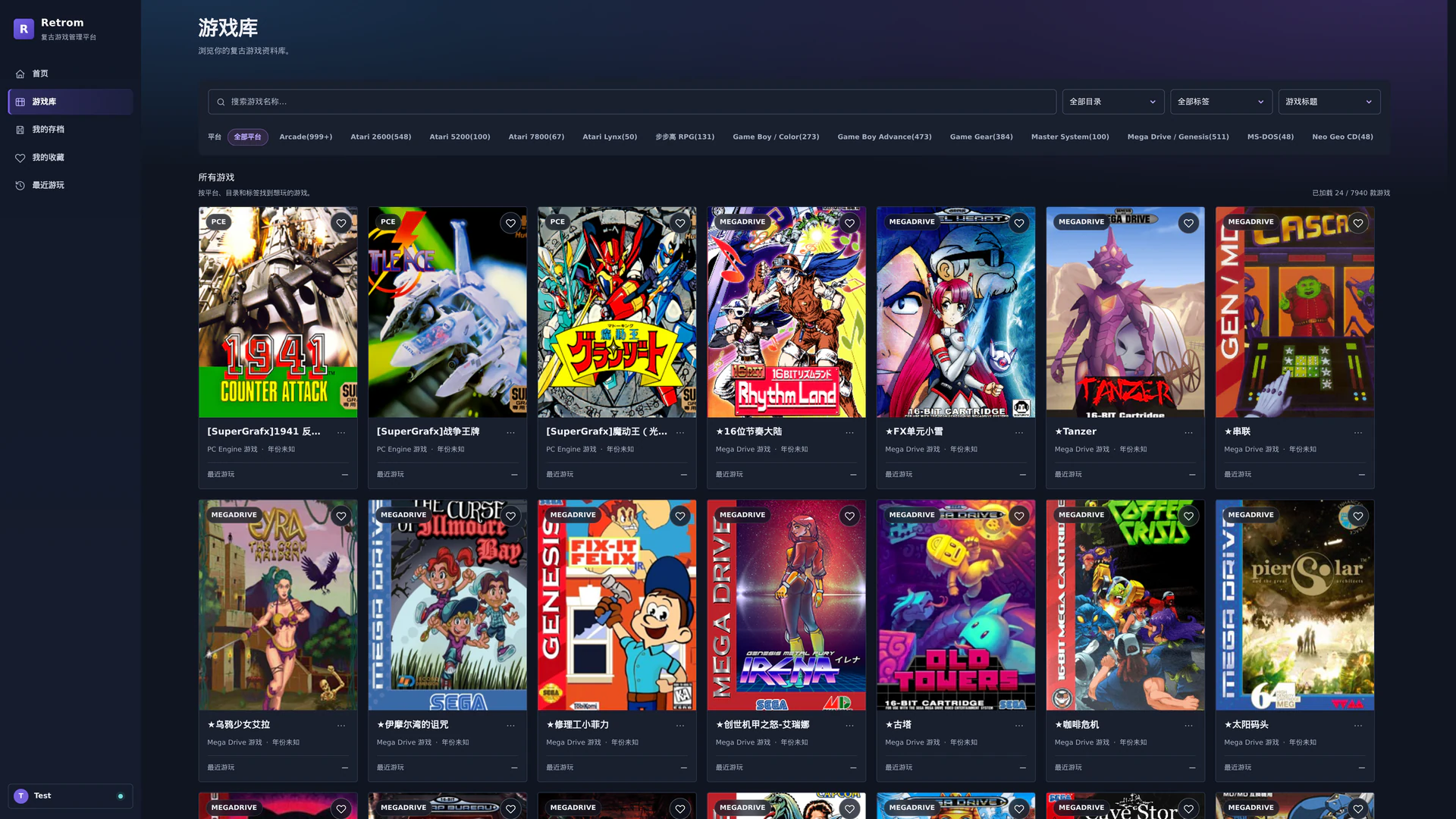
Task: Filter by Arcade(999+) platform
Action: point(306,137)
